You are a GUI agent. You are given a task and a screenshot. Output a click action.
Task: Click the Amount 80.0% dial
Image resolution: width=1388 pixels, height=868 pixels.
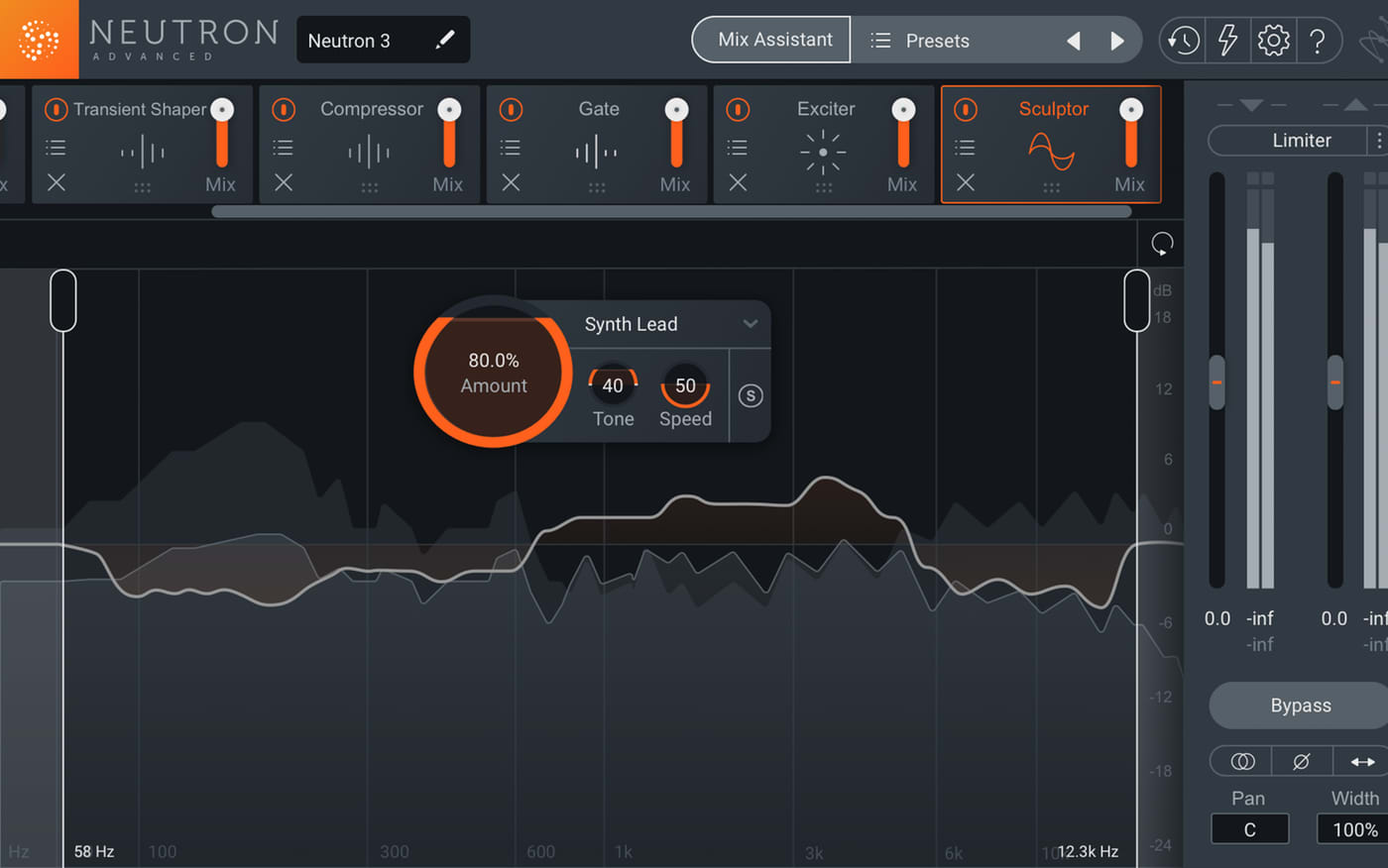(493, 373)
